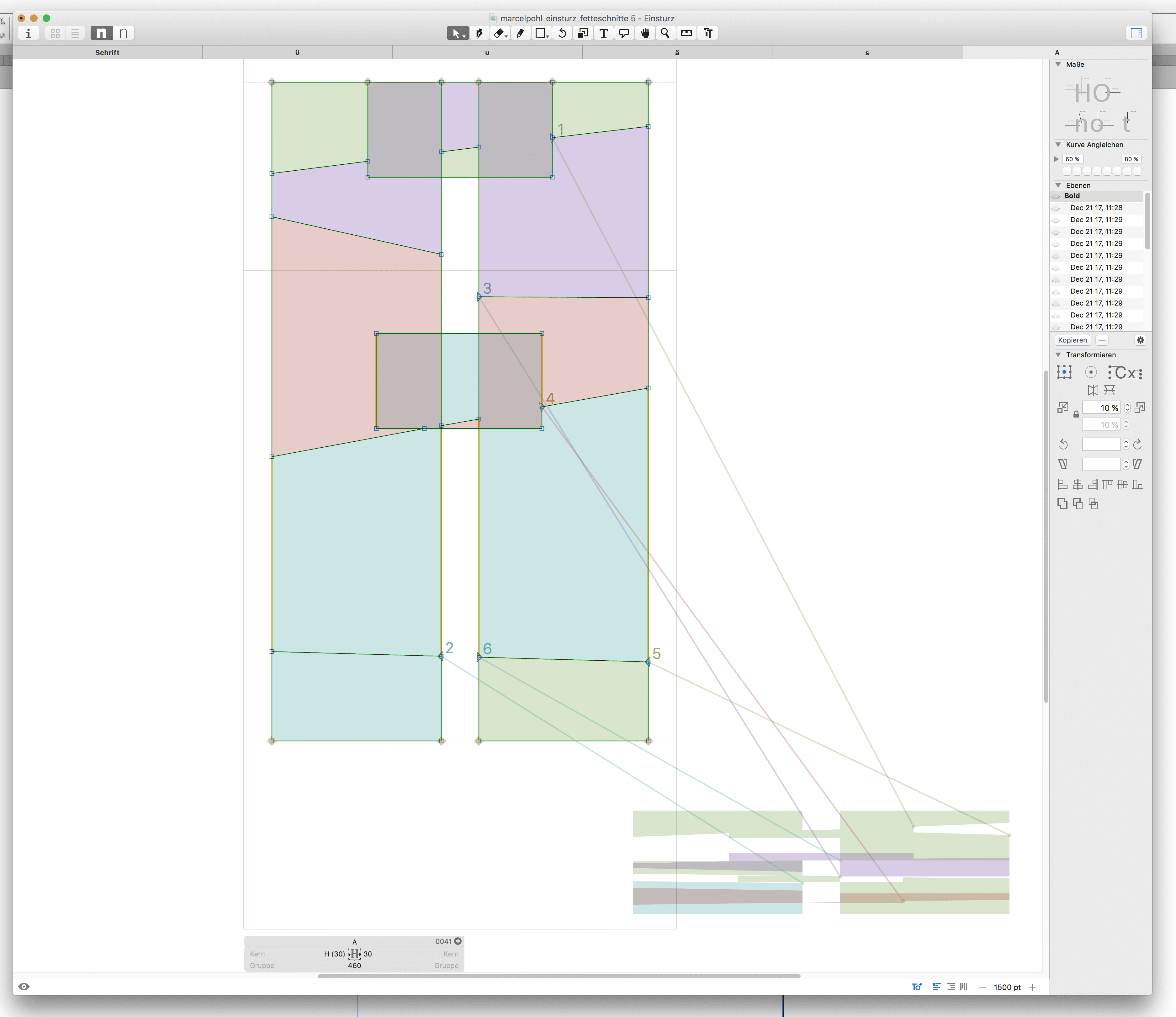Collapse the Maße section
The height and width of the screenshot is (1017, 1176).
[x=1058, y=64]
